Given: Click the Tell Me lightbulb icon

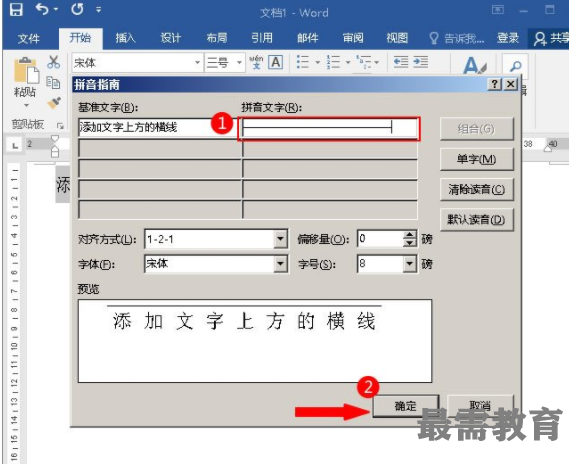Looking at the screenshot, I should click(434, 38).
